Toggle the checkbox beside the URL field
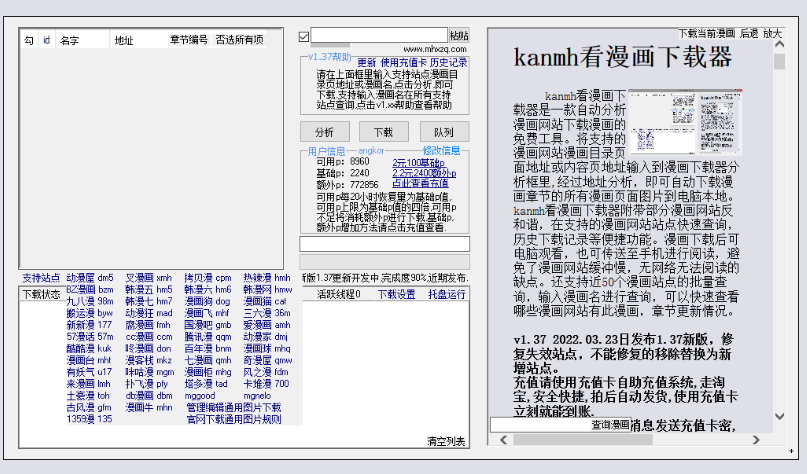This screenshot has width=807, height=474. (304, 37)
